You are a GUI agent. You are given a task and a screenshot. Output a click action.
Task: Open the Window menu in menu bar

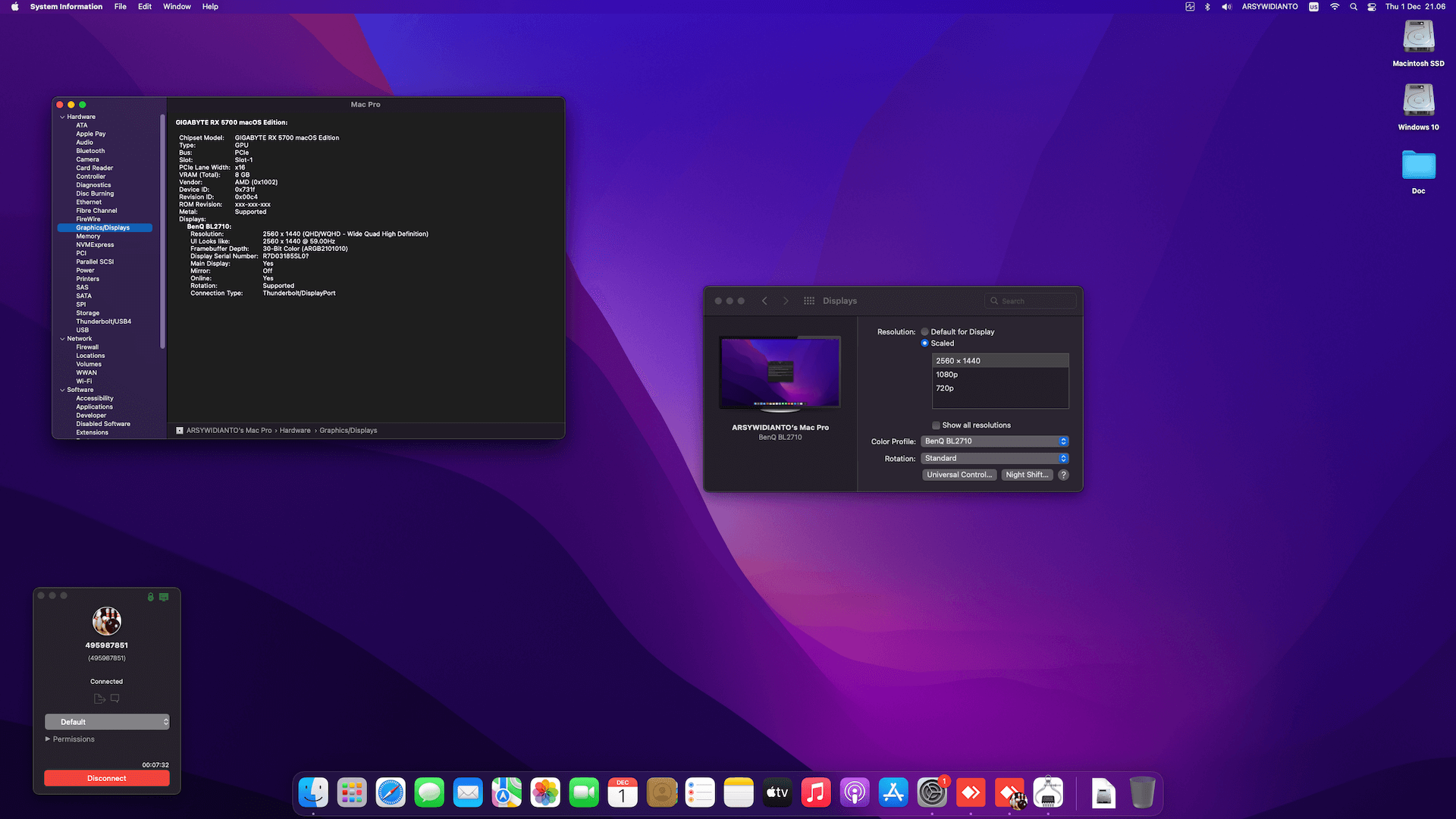tap(177, 7)
